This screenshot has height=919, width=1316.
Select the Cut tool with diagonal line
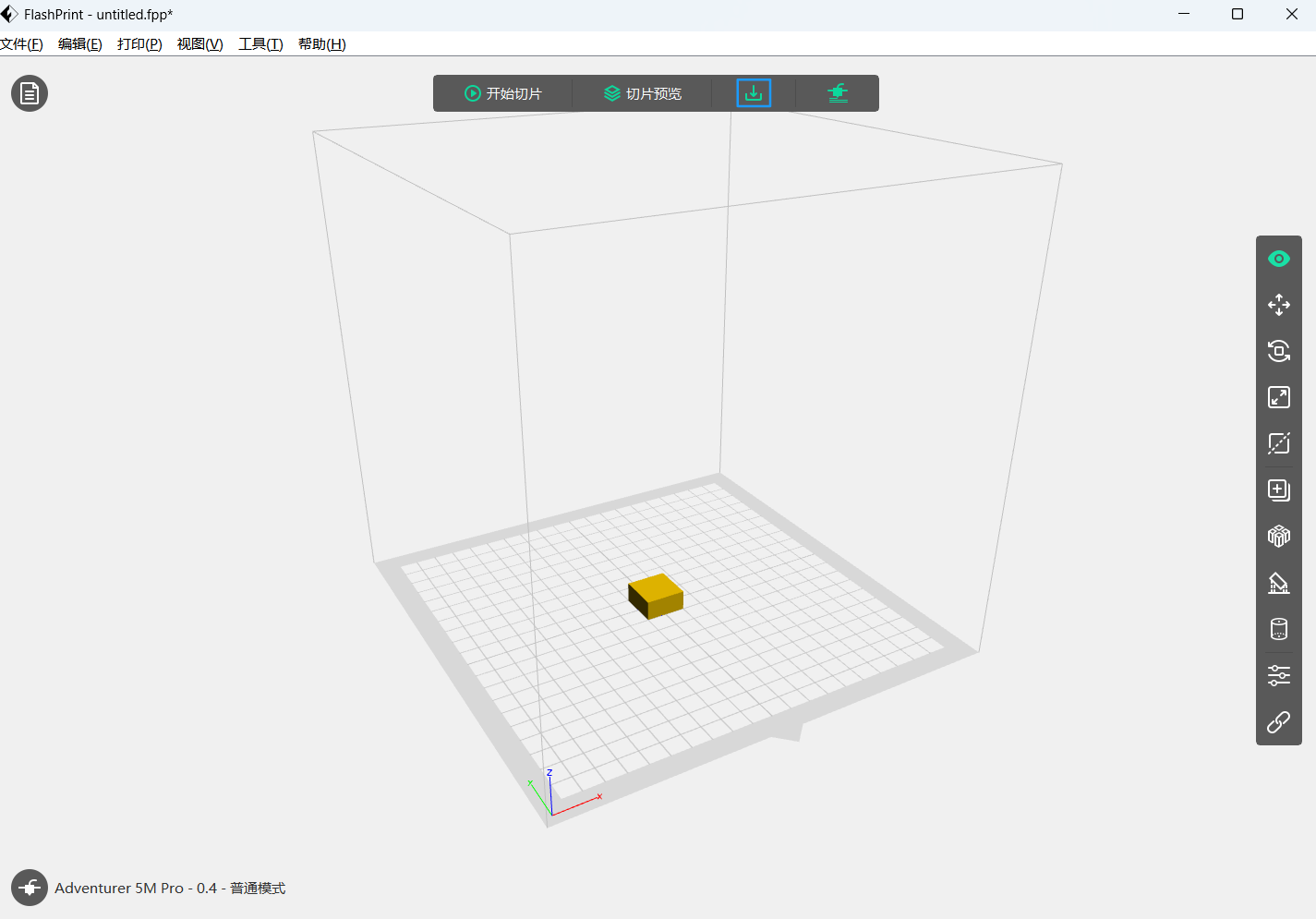pyautogui.click(x=1278, y=443)
